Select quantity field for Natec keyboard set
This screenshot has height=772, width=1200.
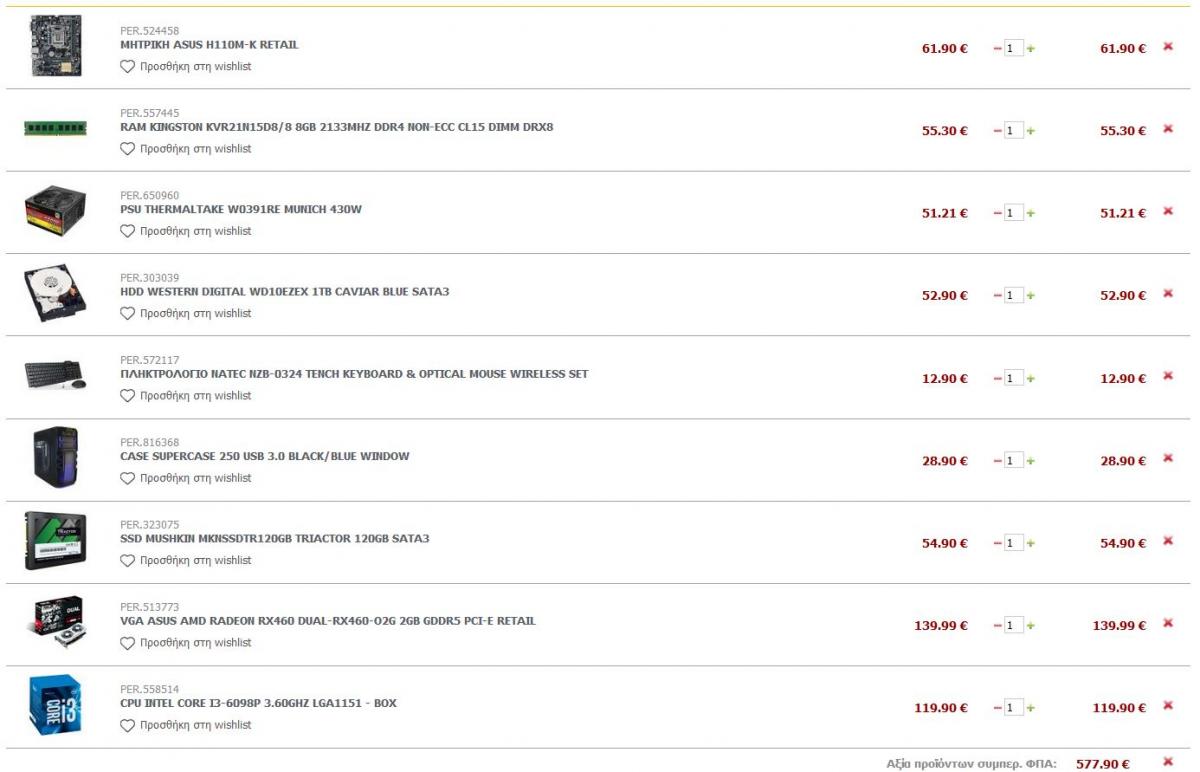click(x=1014, y=379)
